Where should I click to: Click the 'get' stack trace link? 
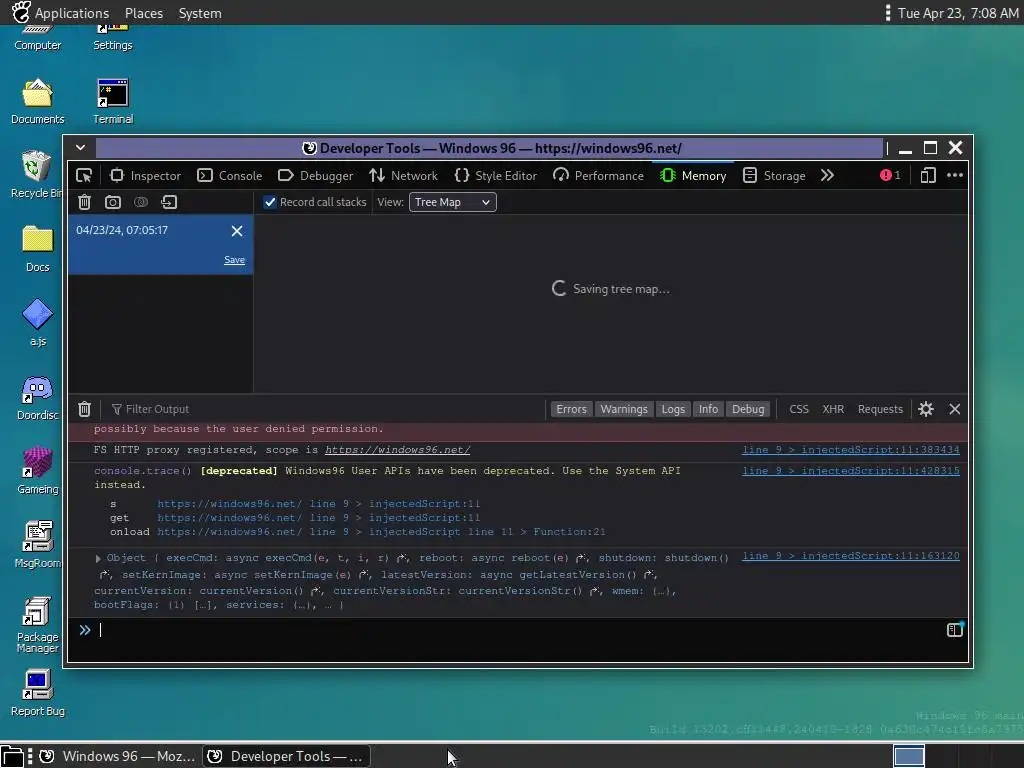pyautogui.click(x=319, y=518)
